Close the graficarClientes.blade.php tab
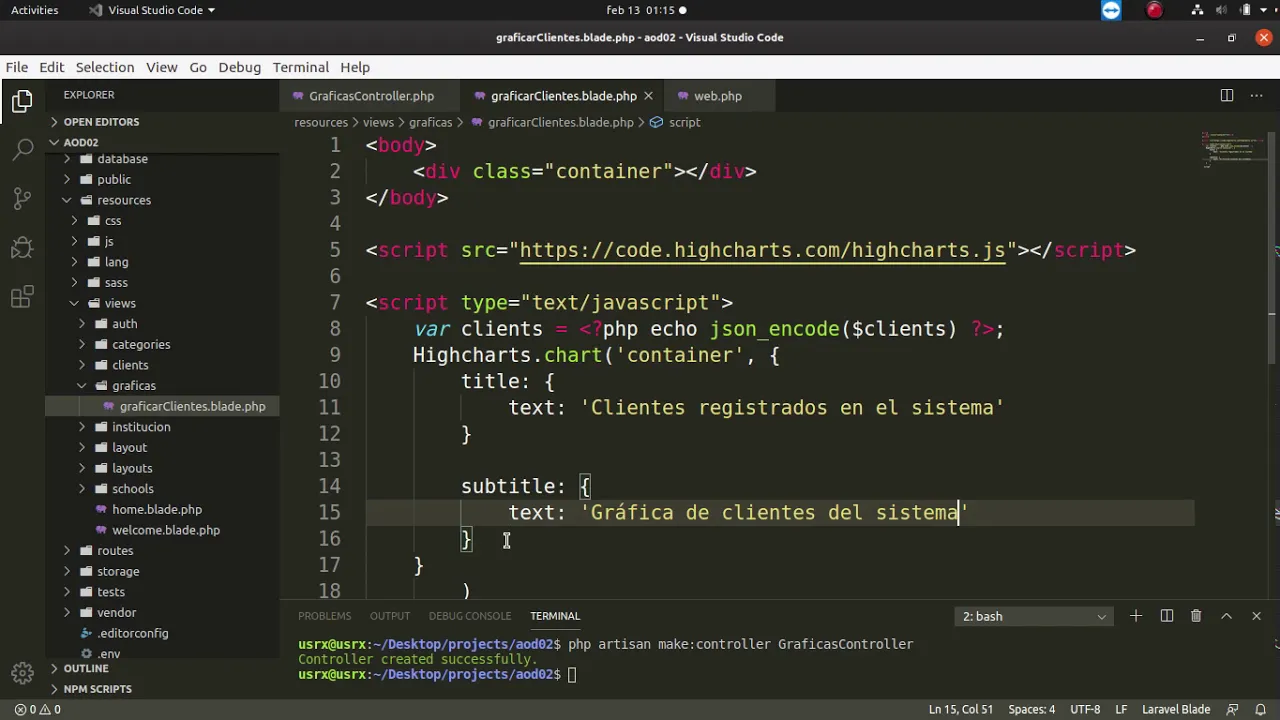 tap(648, 96)
